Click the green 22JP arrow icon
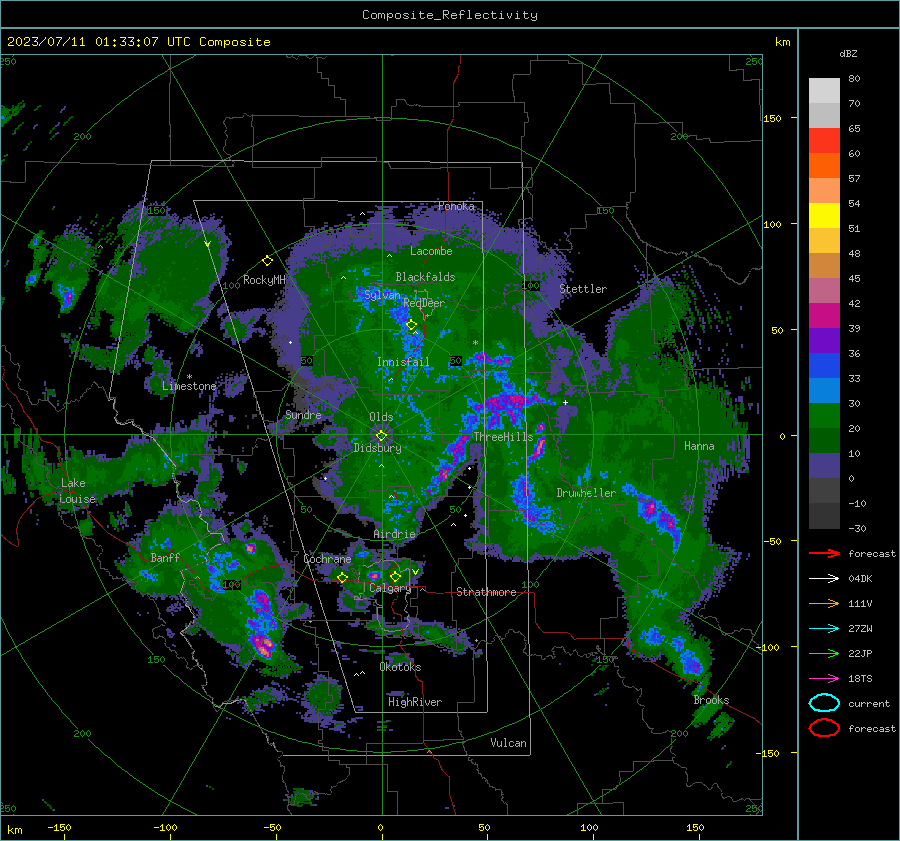 tap(824, 653)
